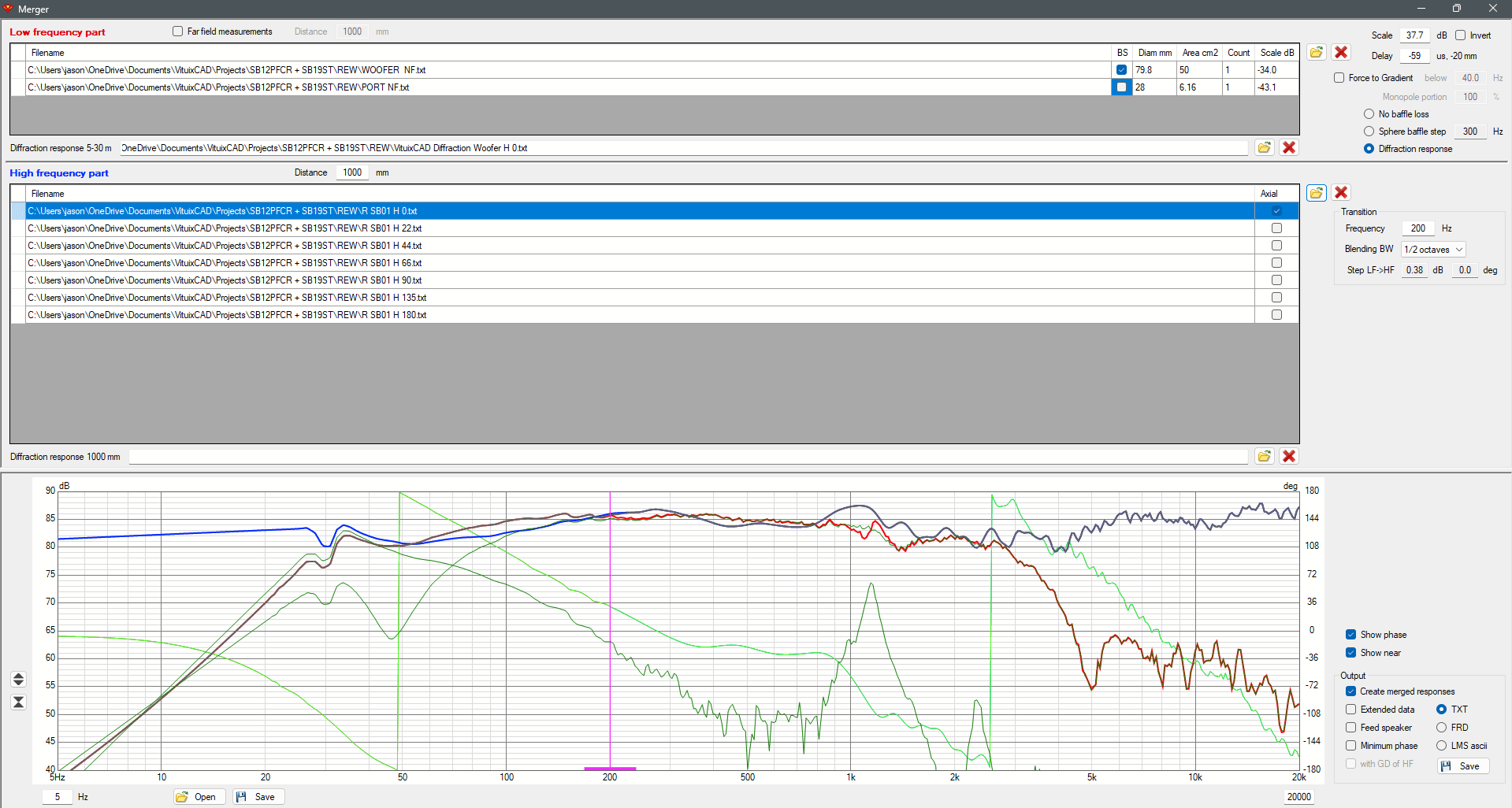Edit chart maximum frequency field 20000
This screenshot has height=808, width=1512.
point(1298,797)
